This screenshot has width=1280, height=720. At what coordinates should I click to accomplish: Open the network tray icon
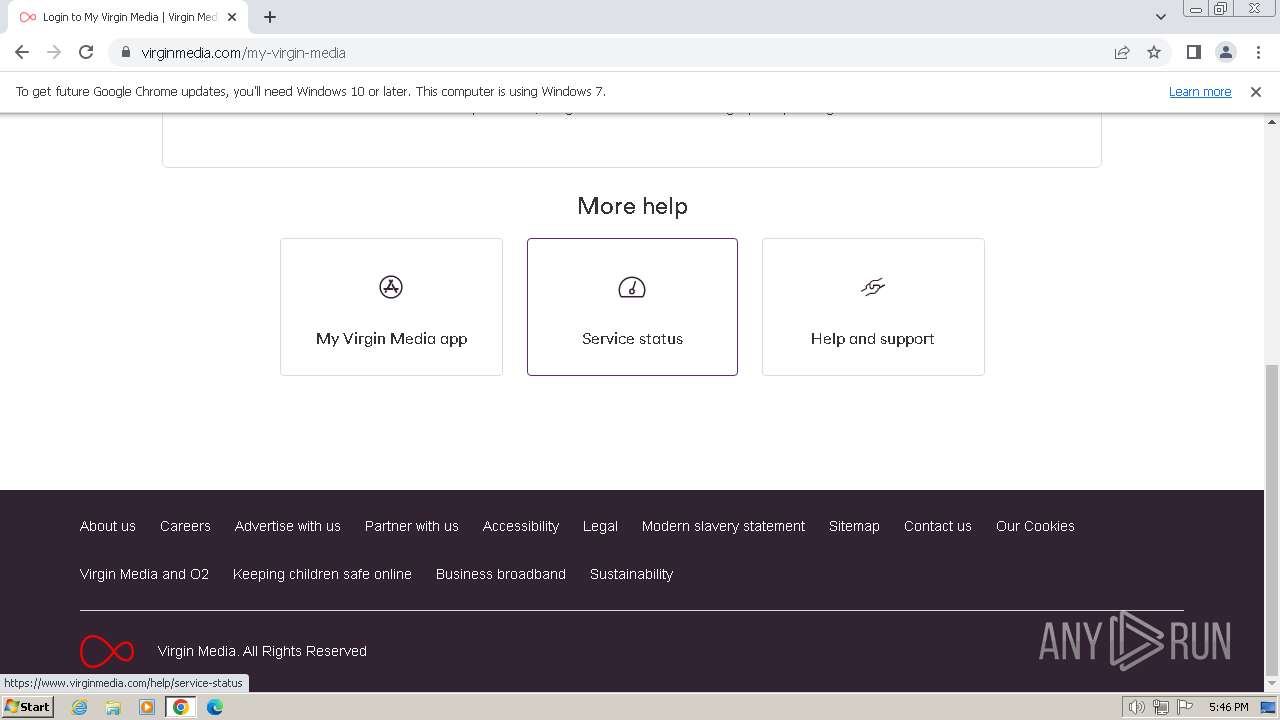pos(1161,707)
